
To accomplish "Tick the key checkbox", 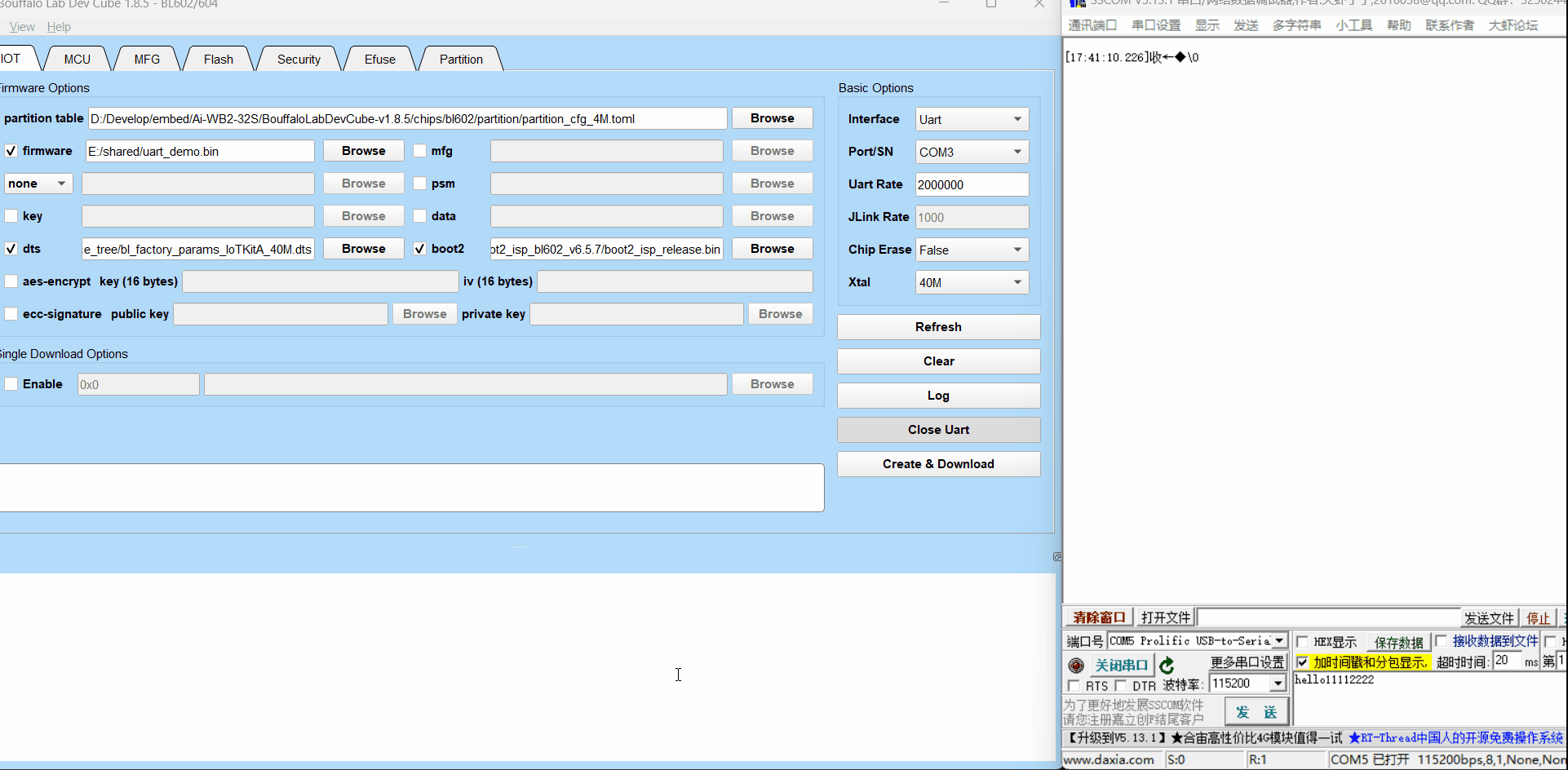I will (11, 216).
